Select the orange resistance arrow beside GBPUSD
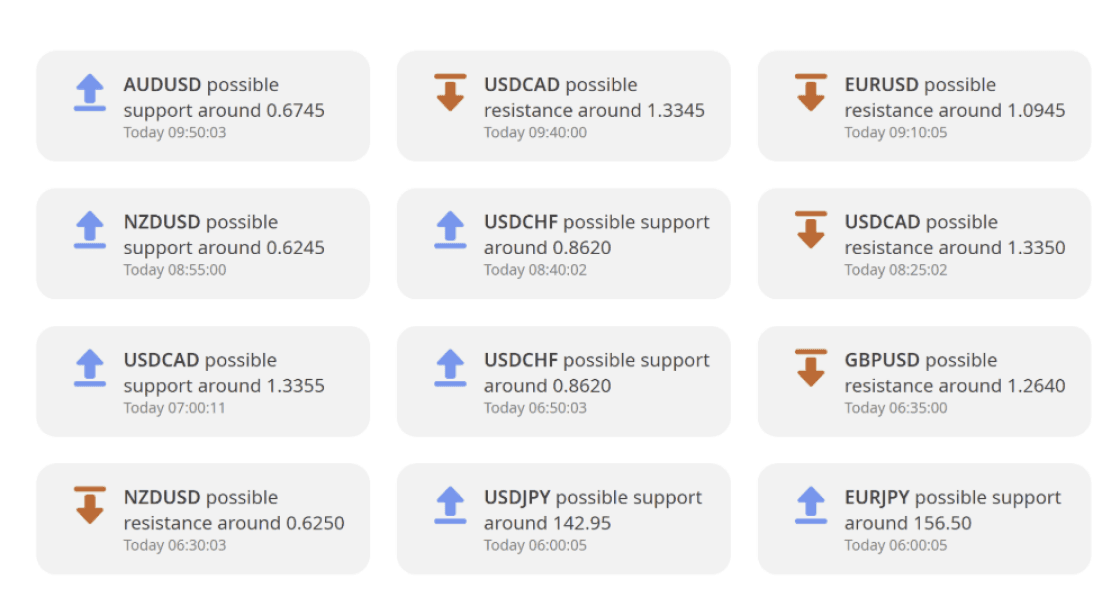 (x=811, y=367)
